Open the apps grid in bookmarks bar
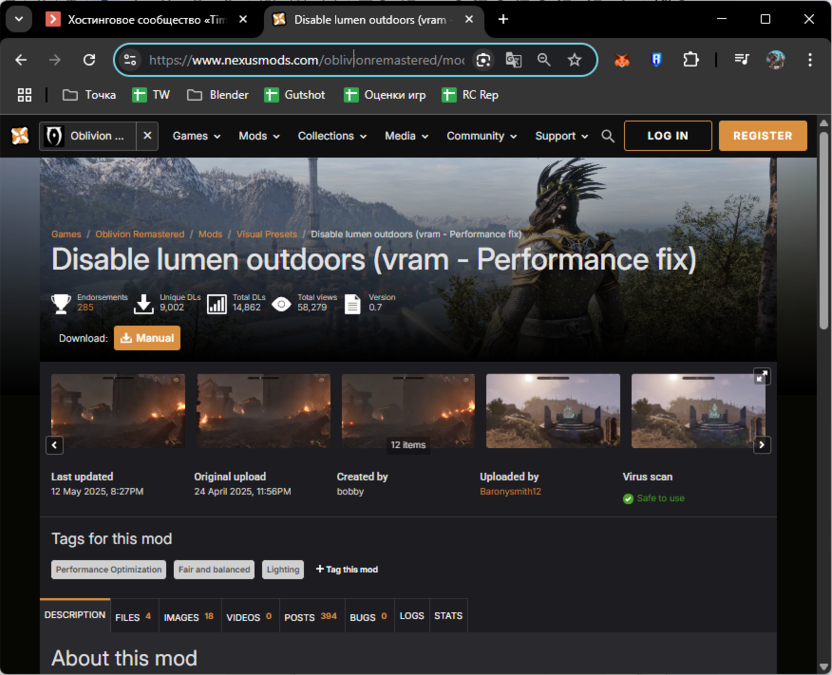This screenshot has width=832, height=675. tap(24, 95)
